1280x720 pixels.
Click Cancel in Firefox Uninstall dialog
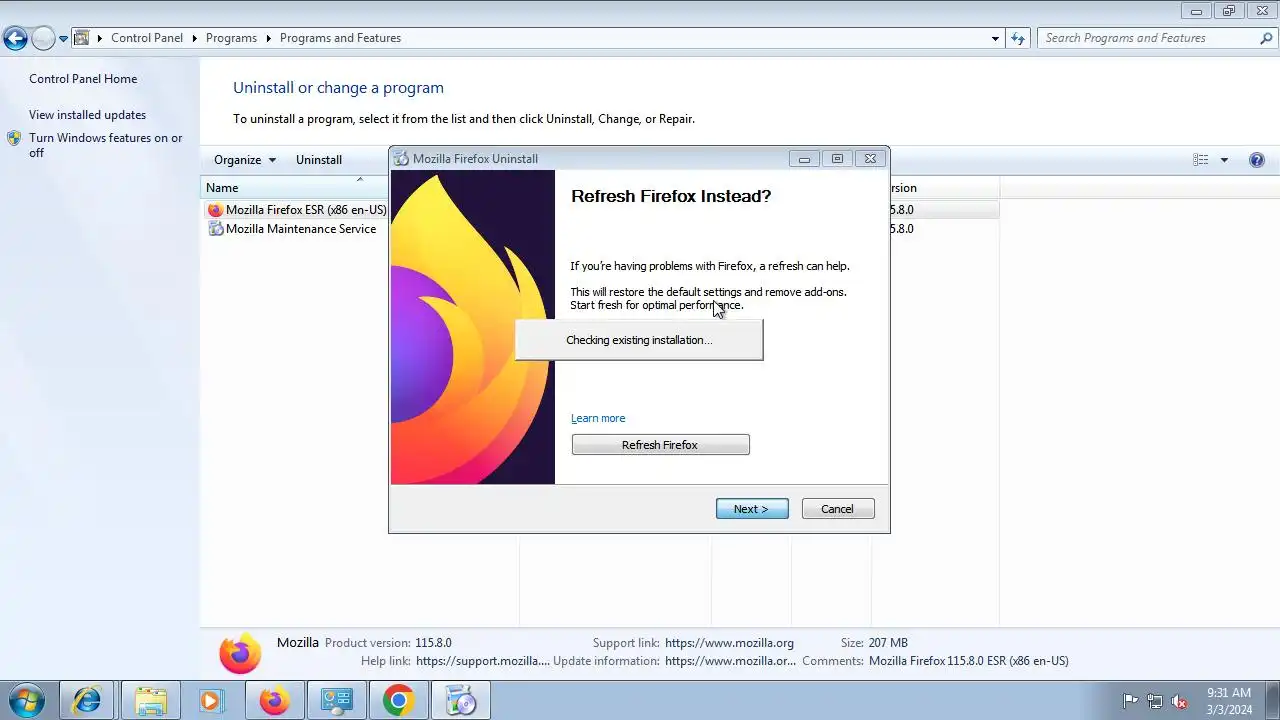pos(838,509)
